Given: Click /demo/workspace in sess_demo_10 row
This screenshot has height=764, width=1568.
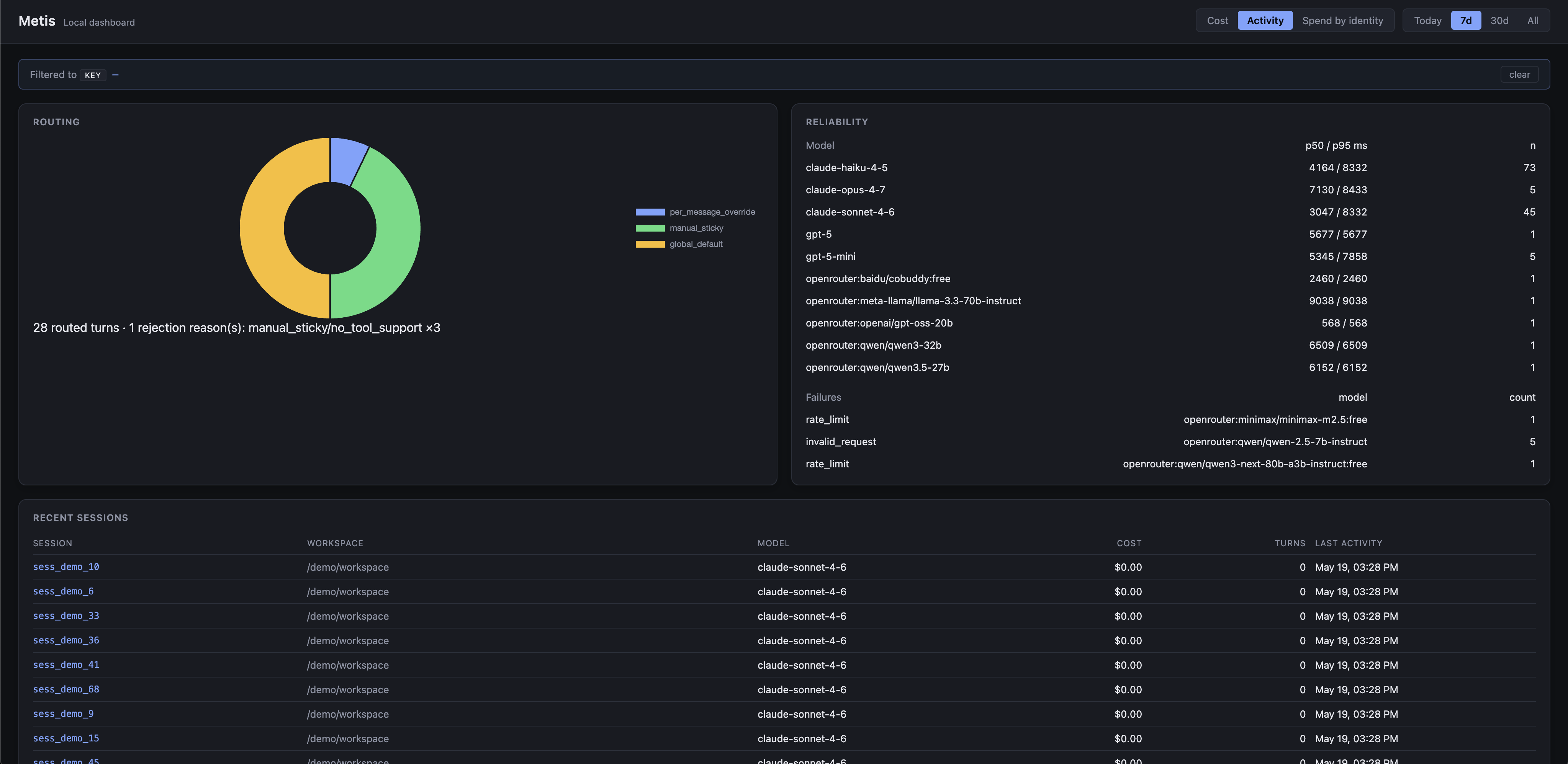Looking at the screenshot, I should click(x=347, y=567).
